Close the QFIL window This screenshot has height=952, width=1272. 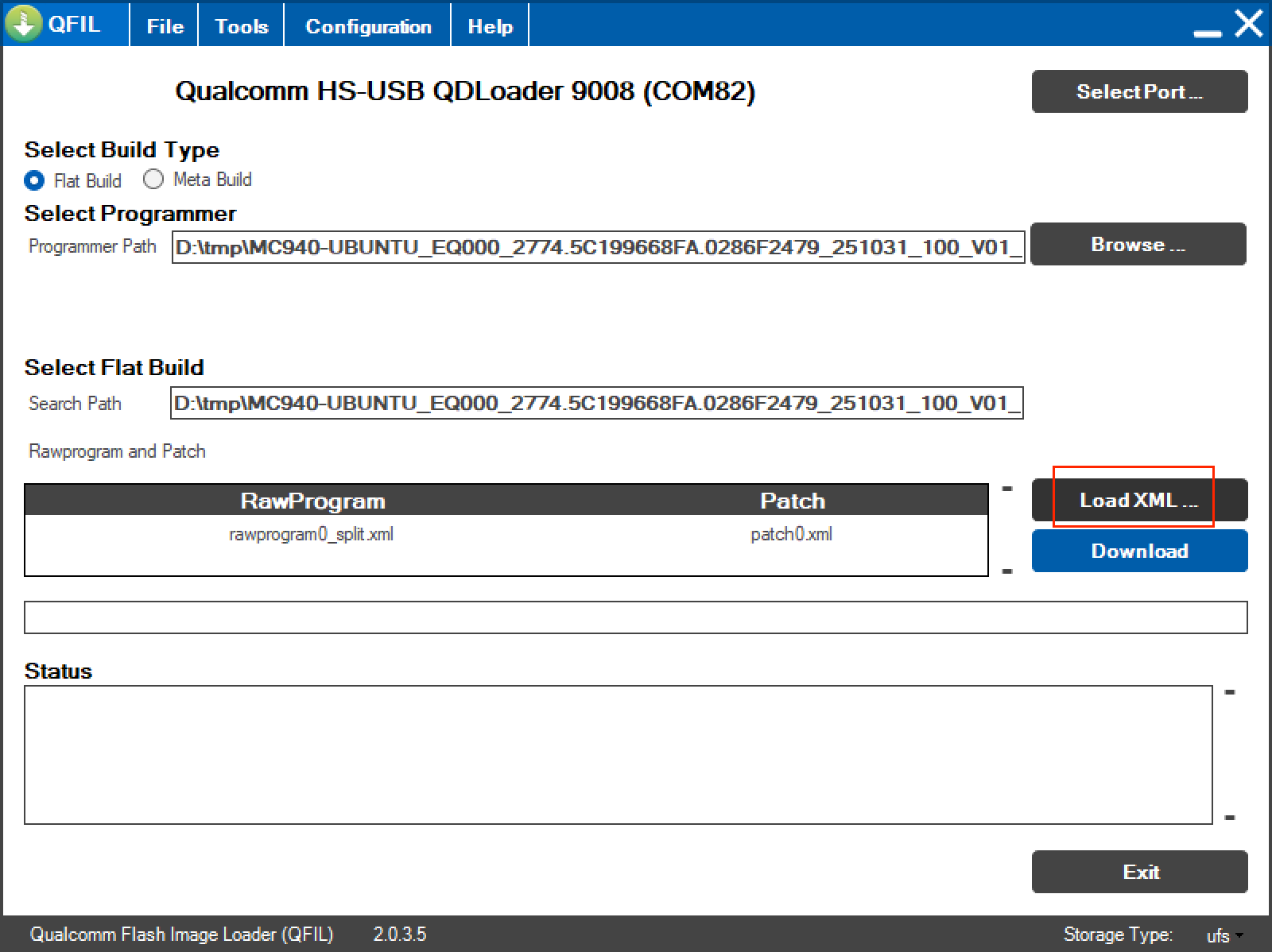[x=1248, y=25]
